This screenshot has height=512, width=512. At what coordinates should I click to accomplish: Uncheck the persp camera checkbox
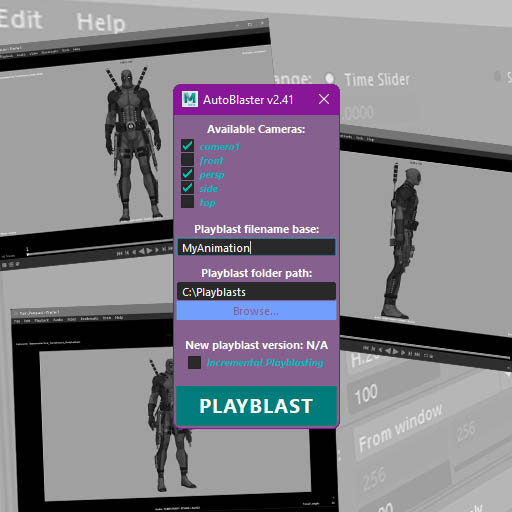click(x=187, y=174)
